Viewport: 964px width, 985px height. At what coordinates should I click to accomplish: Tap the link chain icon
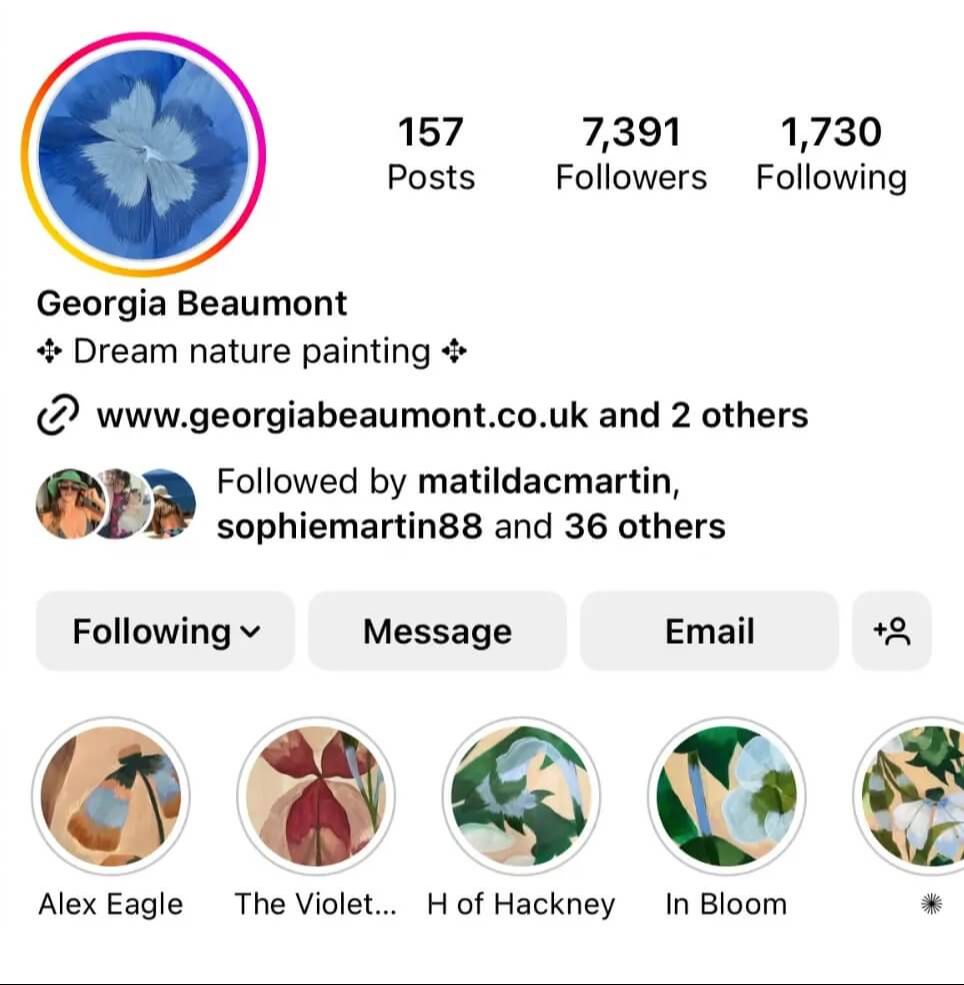pyautogui.click(x=58, y=415)
